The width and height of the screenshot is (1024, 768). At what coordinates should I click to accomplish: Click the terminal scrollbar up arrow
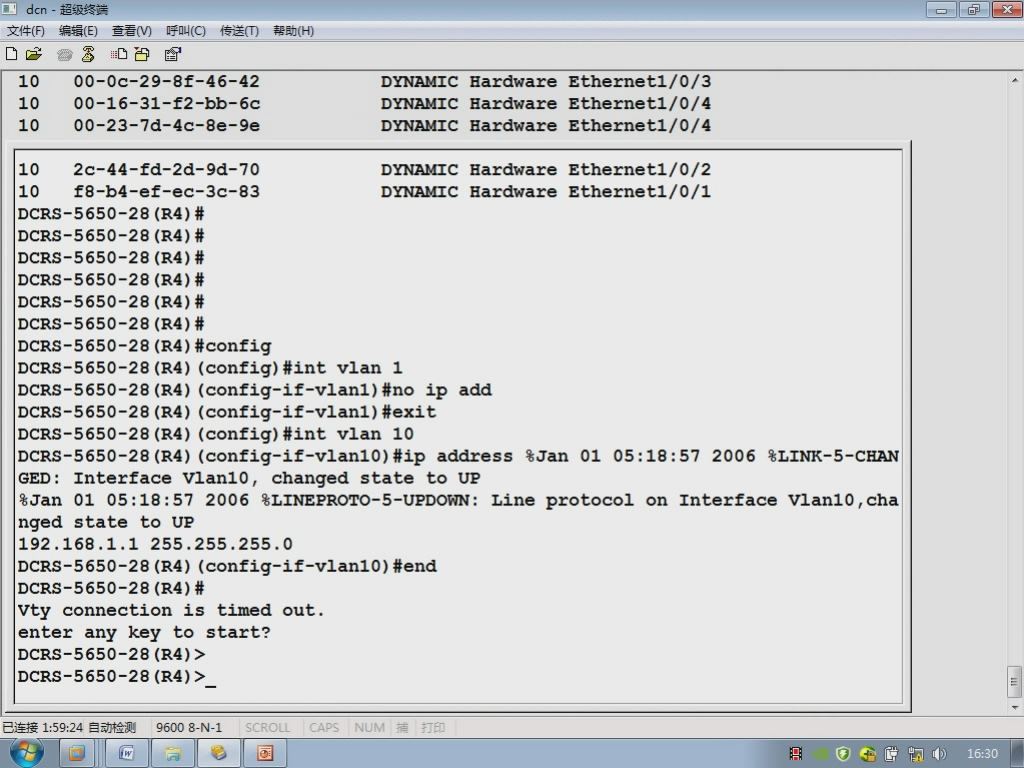click(1014, 80)
